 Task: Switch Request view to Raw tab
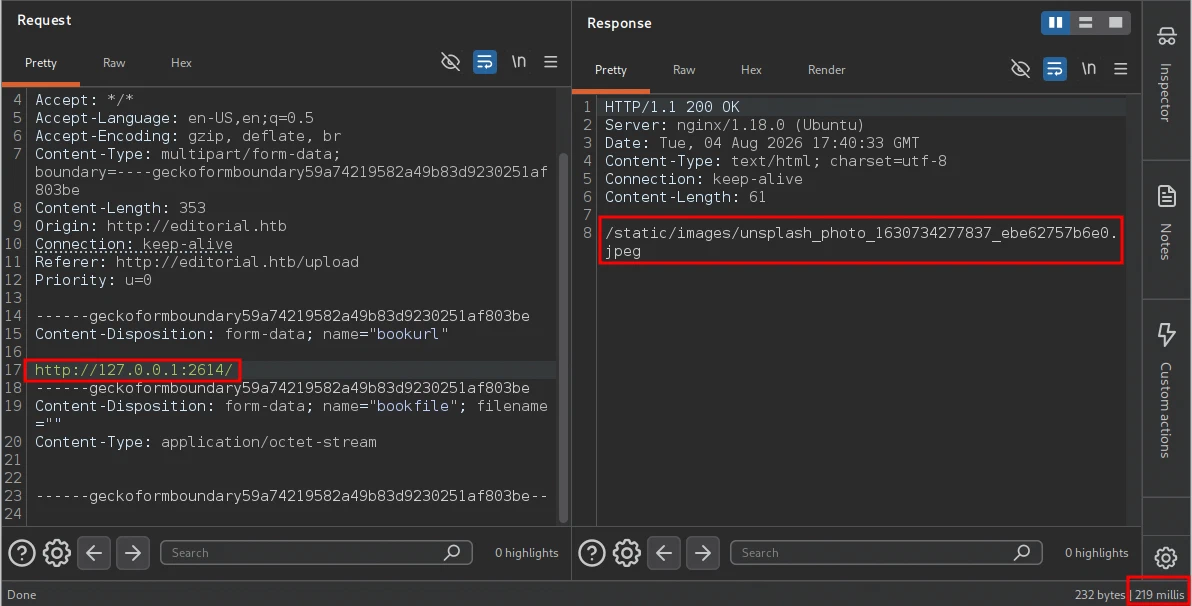click(114, 63)
